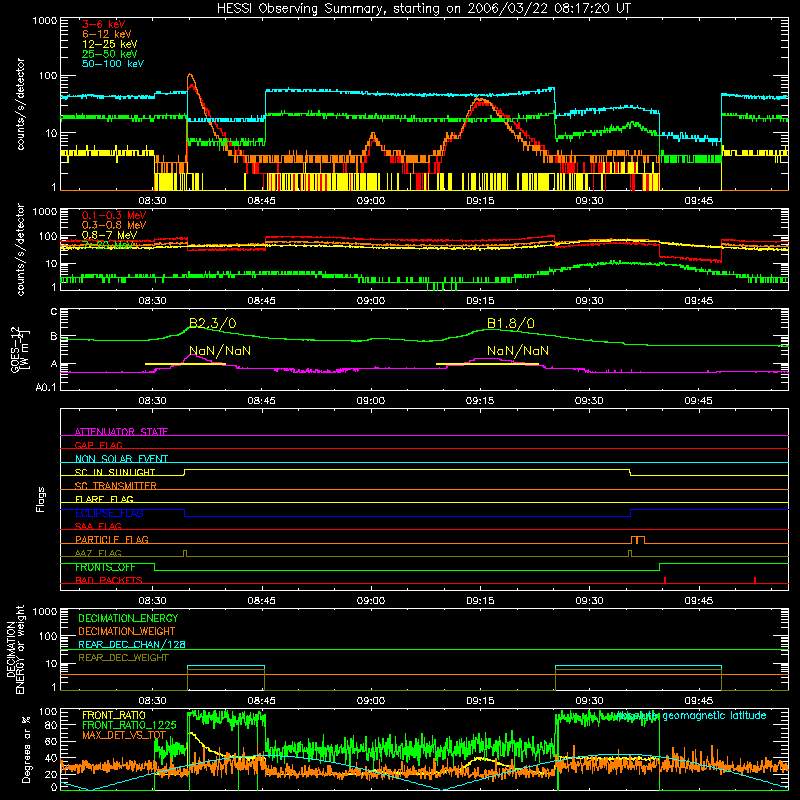This screenshot has width=800, height=800.
Task: Click the "DECIMATION ENERGY or weight" axis title
Action: [x=15, y=649]
